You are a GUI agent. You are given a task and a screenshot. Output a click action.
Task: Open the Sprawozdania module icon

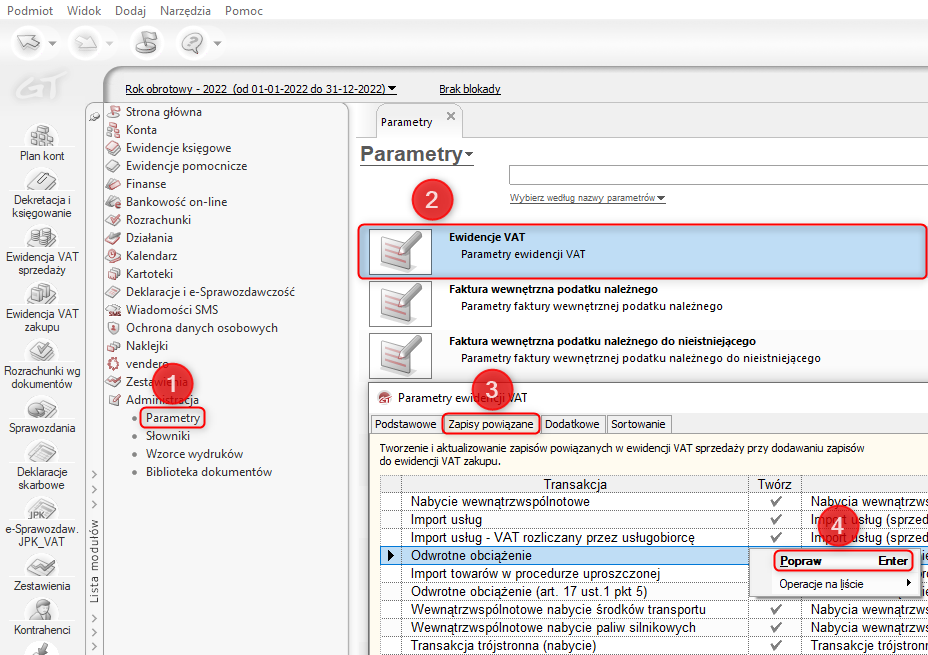point(41,409)
